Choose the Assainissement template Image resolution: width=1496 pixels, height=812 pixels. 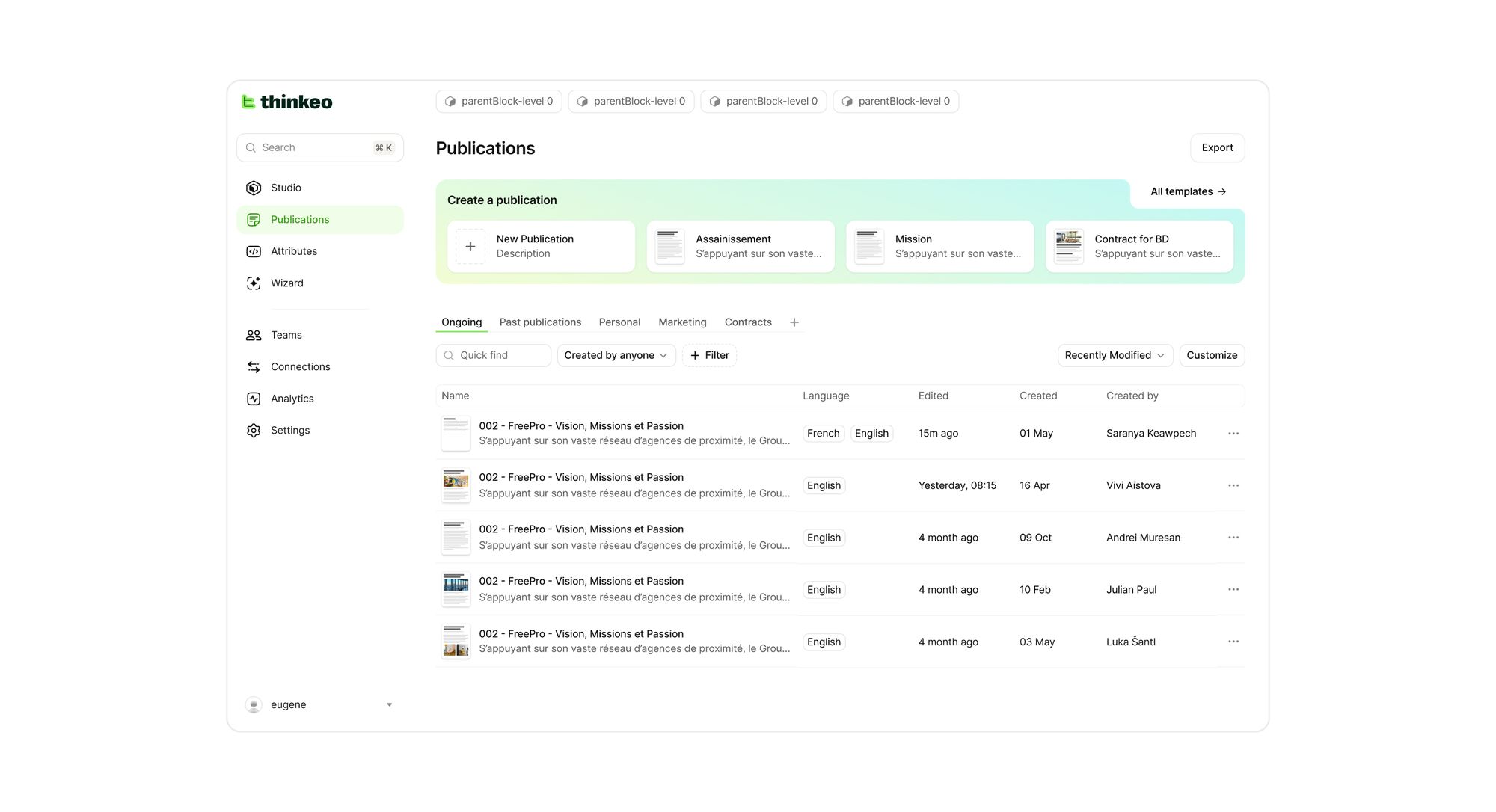tap(741, 247)
